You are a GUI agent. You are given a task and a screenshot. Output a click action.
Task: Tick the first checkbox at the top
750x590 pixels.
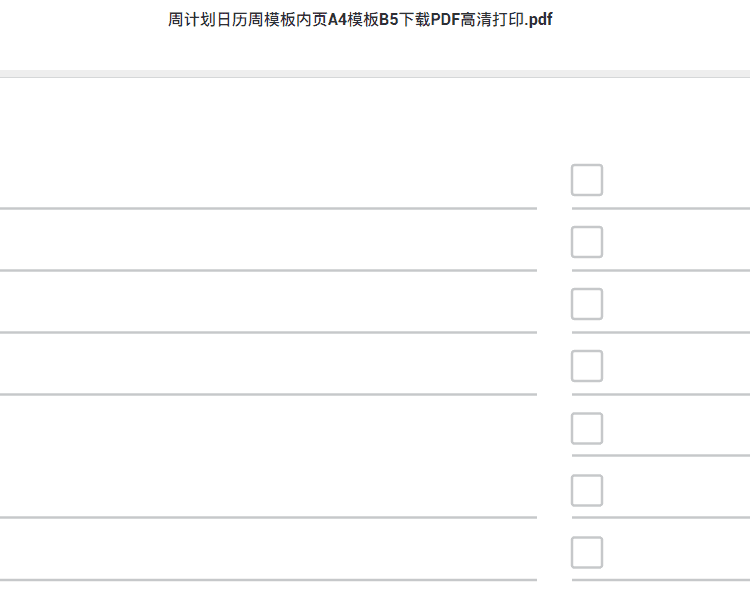point(587,180)
